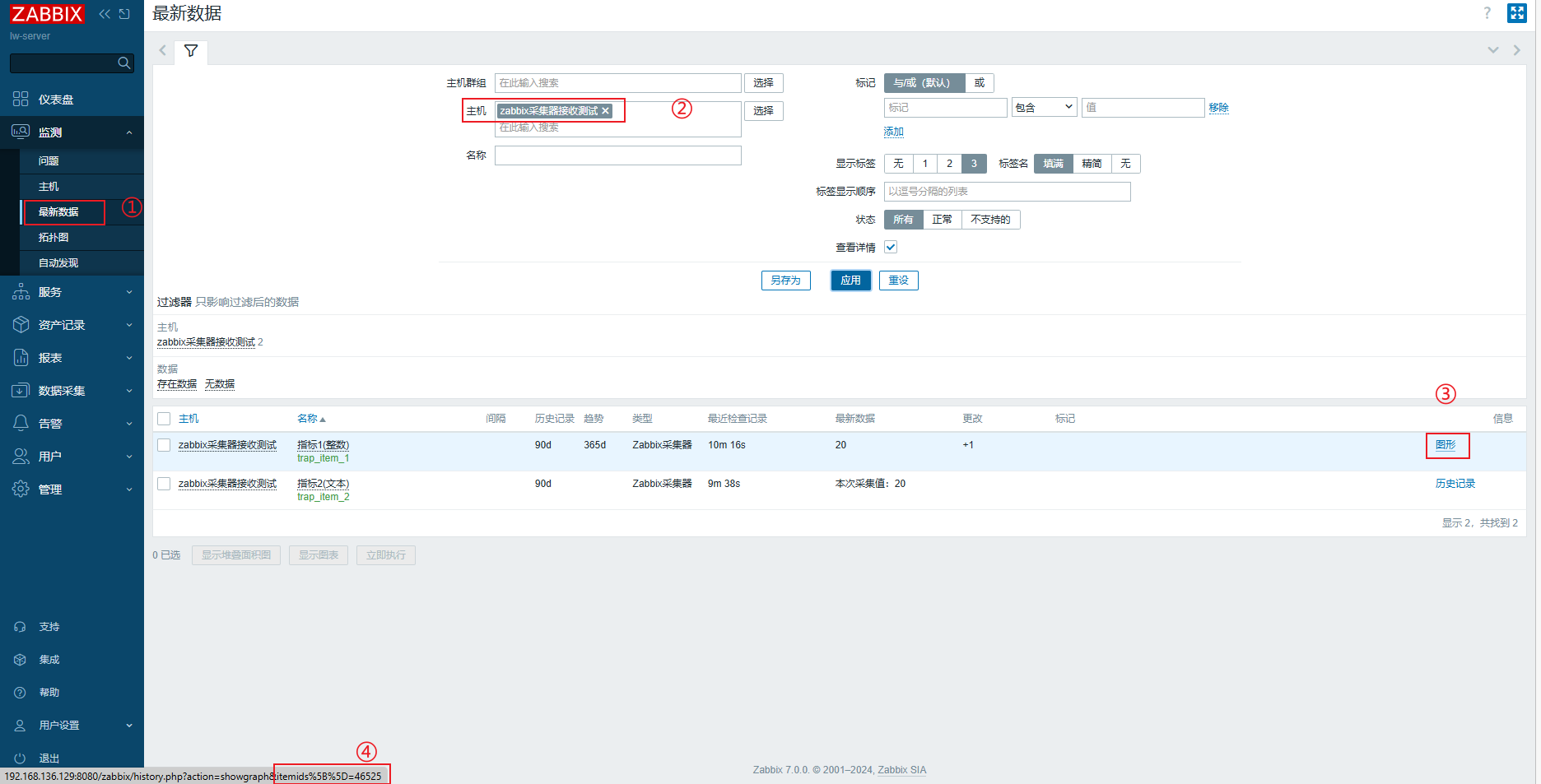Screen dimensions: 1541x784
Task: Open the 问题 submenu item
Action: 49,161
